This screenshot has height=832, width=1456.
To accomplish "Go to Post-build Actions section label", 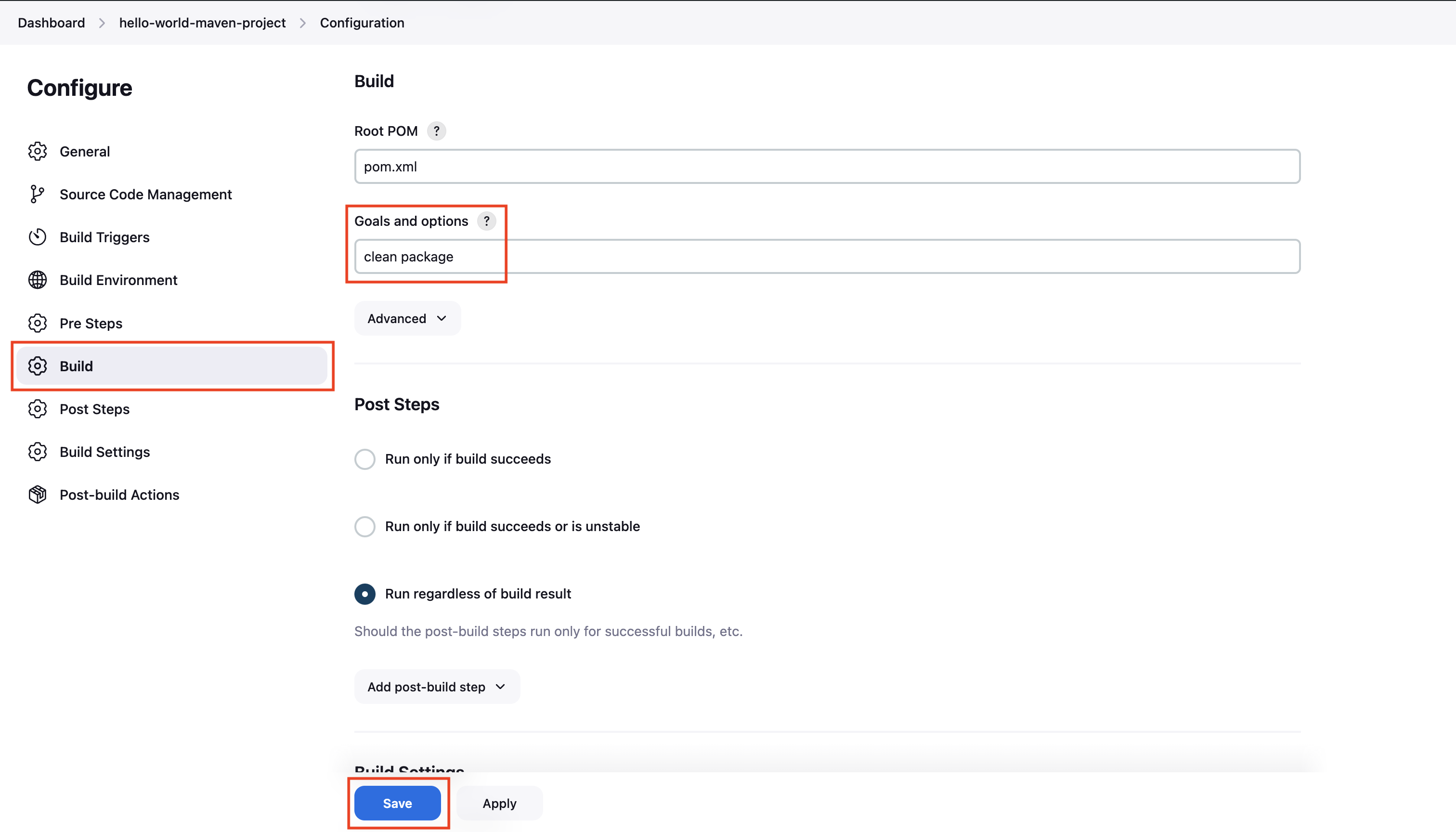I will 119,495.
